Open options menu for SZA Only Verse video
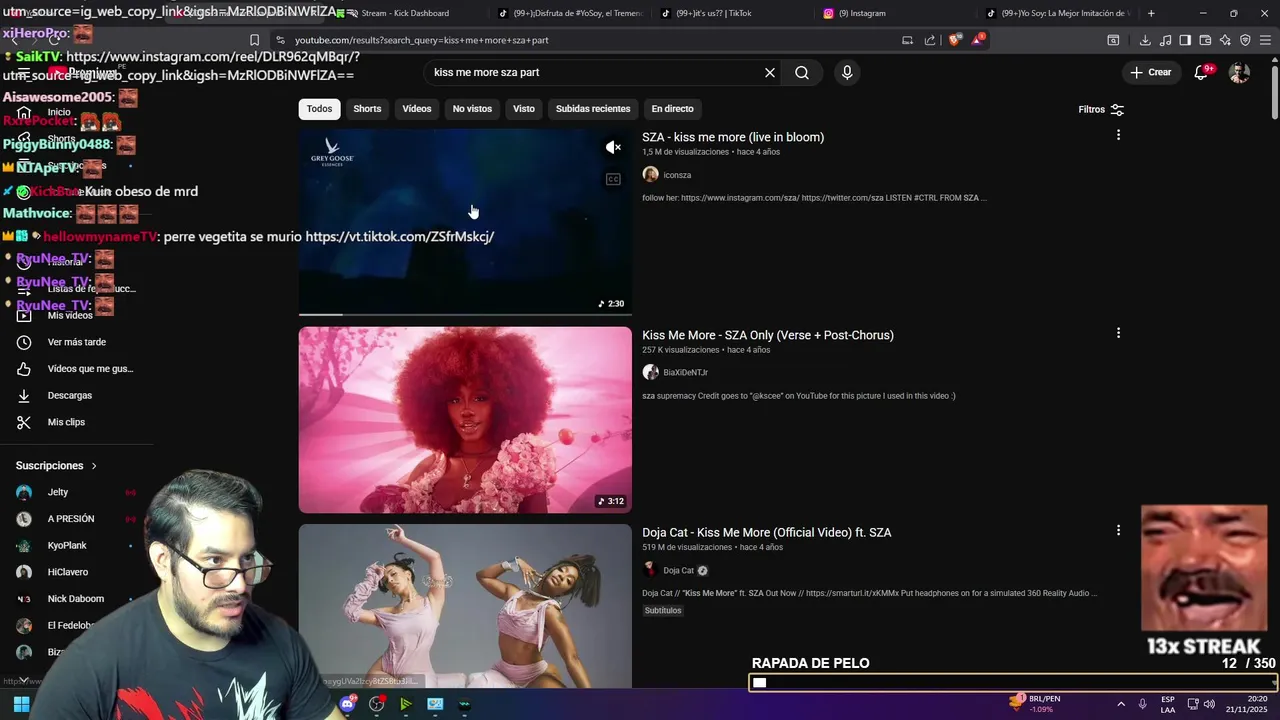The width and height of the screenshot is (1280, 720). pyautogui.click(x=1118, y=333)
